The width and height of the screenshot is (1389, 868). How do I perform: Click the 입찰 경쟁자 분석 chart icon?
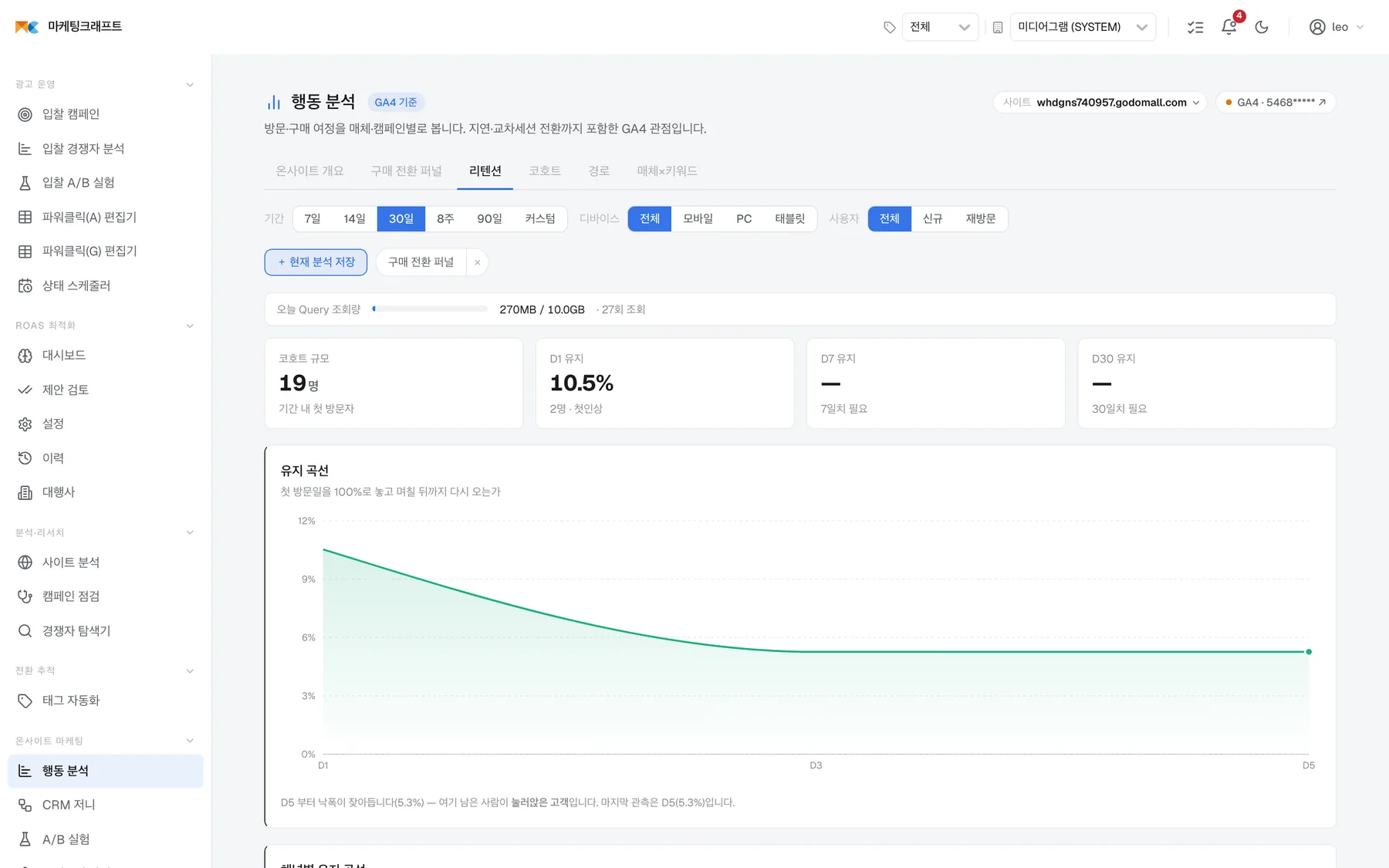pyautogui.click(x=25, y=149)
